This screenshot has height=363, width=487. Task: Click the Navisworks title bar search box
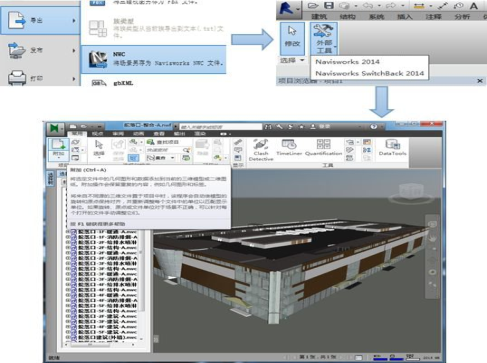pos(221,127)
